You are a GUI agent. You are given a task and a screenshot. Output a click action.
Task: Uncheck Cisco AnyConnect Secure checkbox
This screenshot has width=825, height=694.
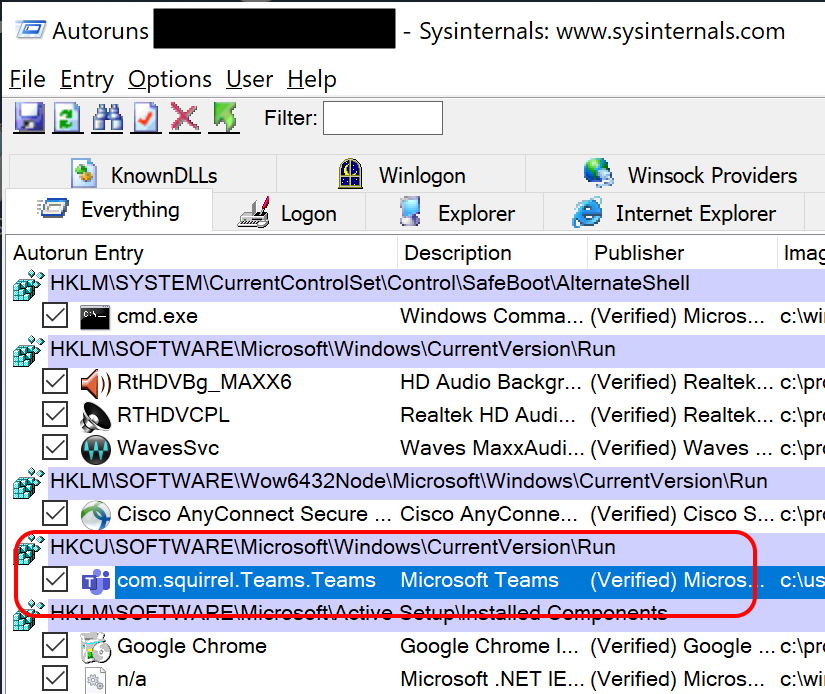55,514
